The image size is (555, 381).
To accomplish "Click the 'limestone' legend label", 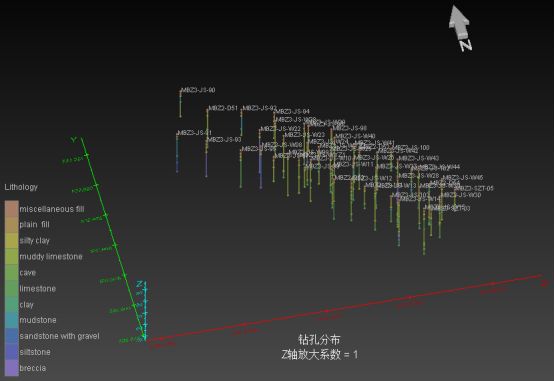I will 38,289.
